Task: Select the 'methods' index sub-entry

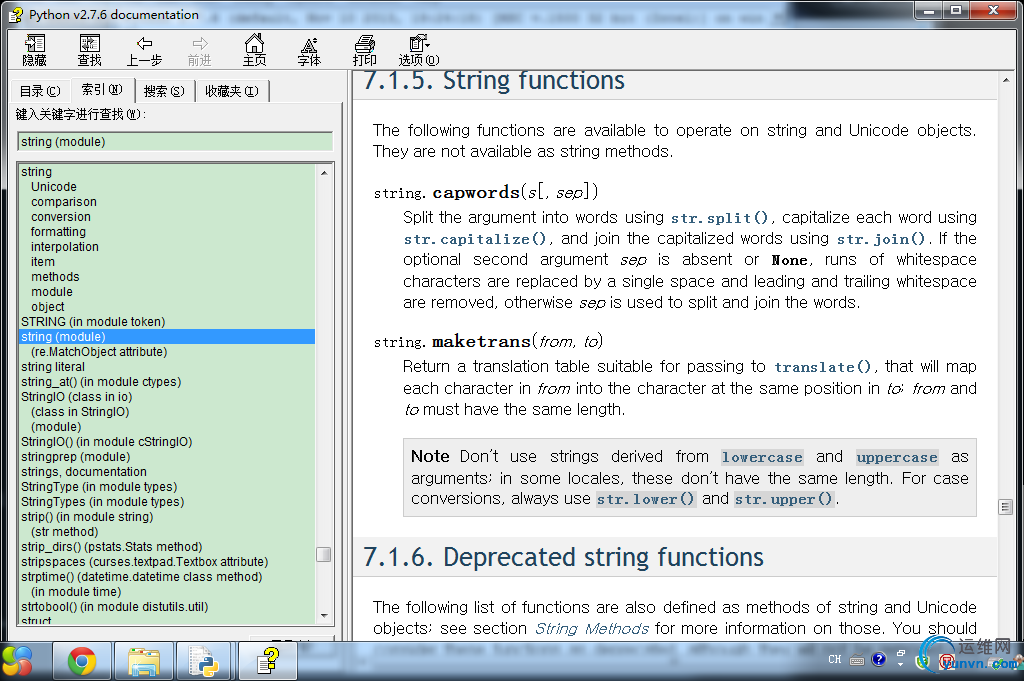Action: click(56, 277)
